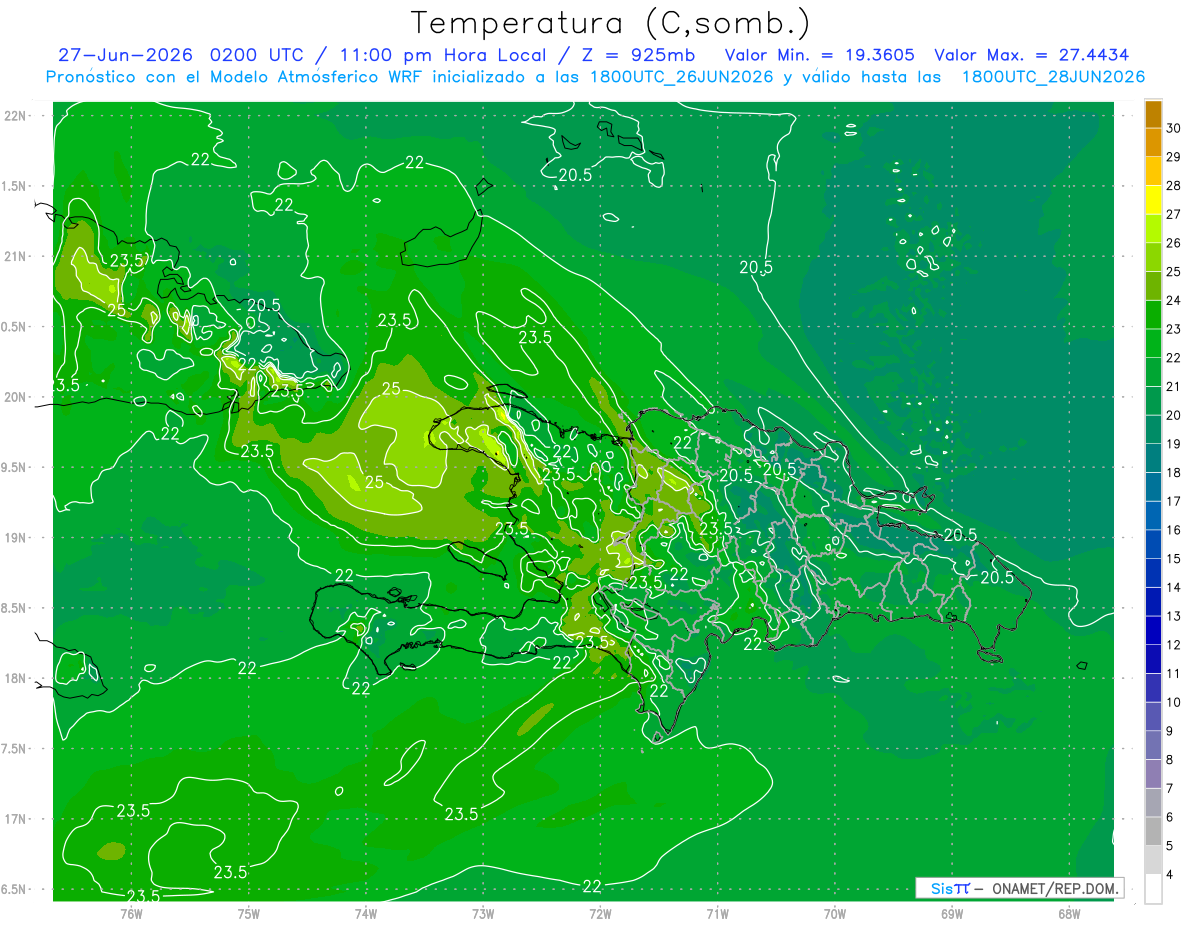Pick the legend swatch between 25 and 26
1200x927 pixels.
(x=1153, y=258)
